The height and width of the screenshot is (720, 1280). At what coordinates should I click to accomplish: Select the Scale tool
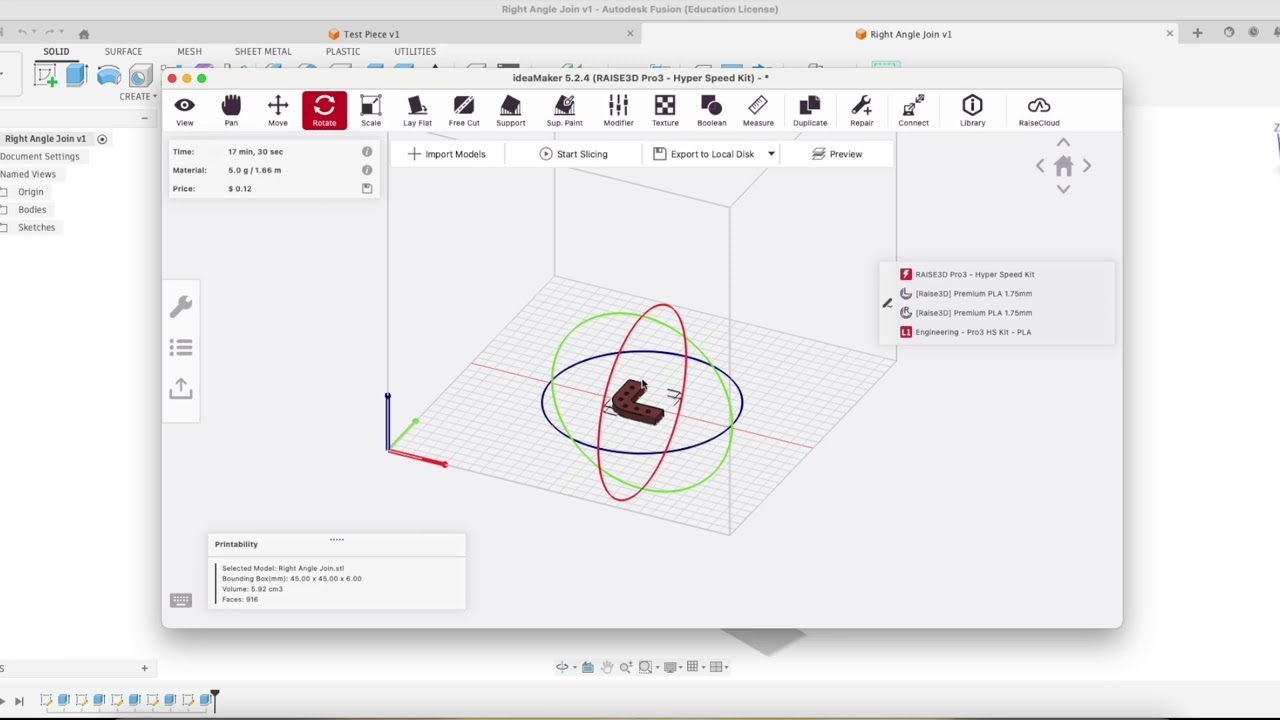(371, 110)
